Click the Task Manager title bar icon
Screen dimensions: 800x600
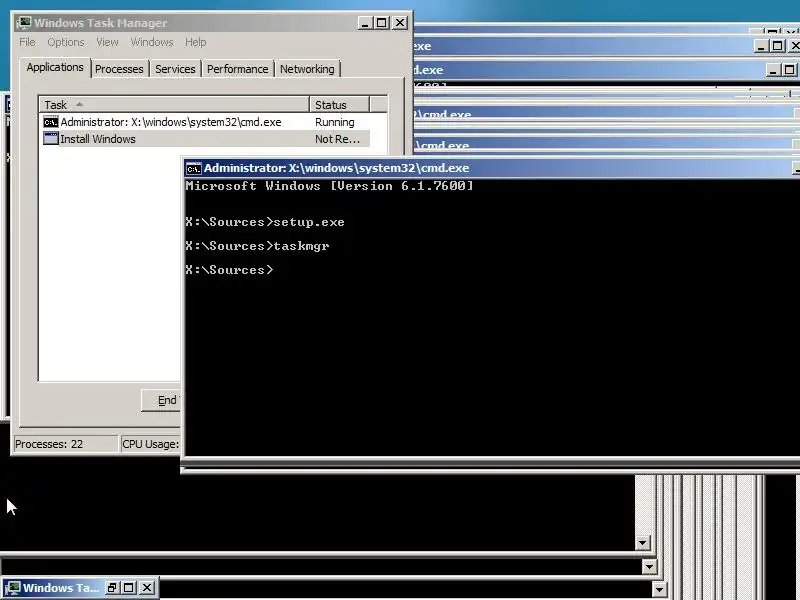[24, 23]
